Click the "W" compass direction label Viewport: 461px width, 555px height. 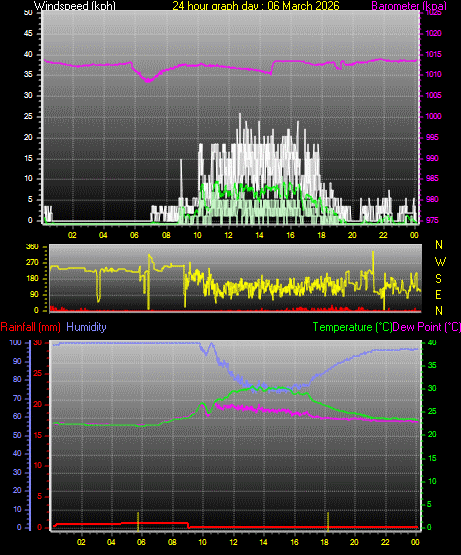tap(440, 262)
